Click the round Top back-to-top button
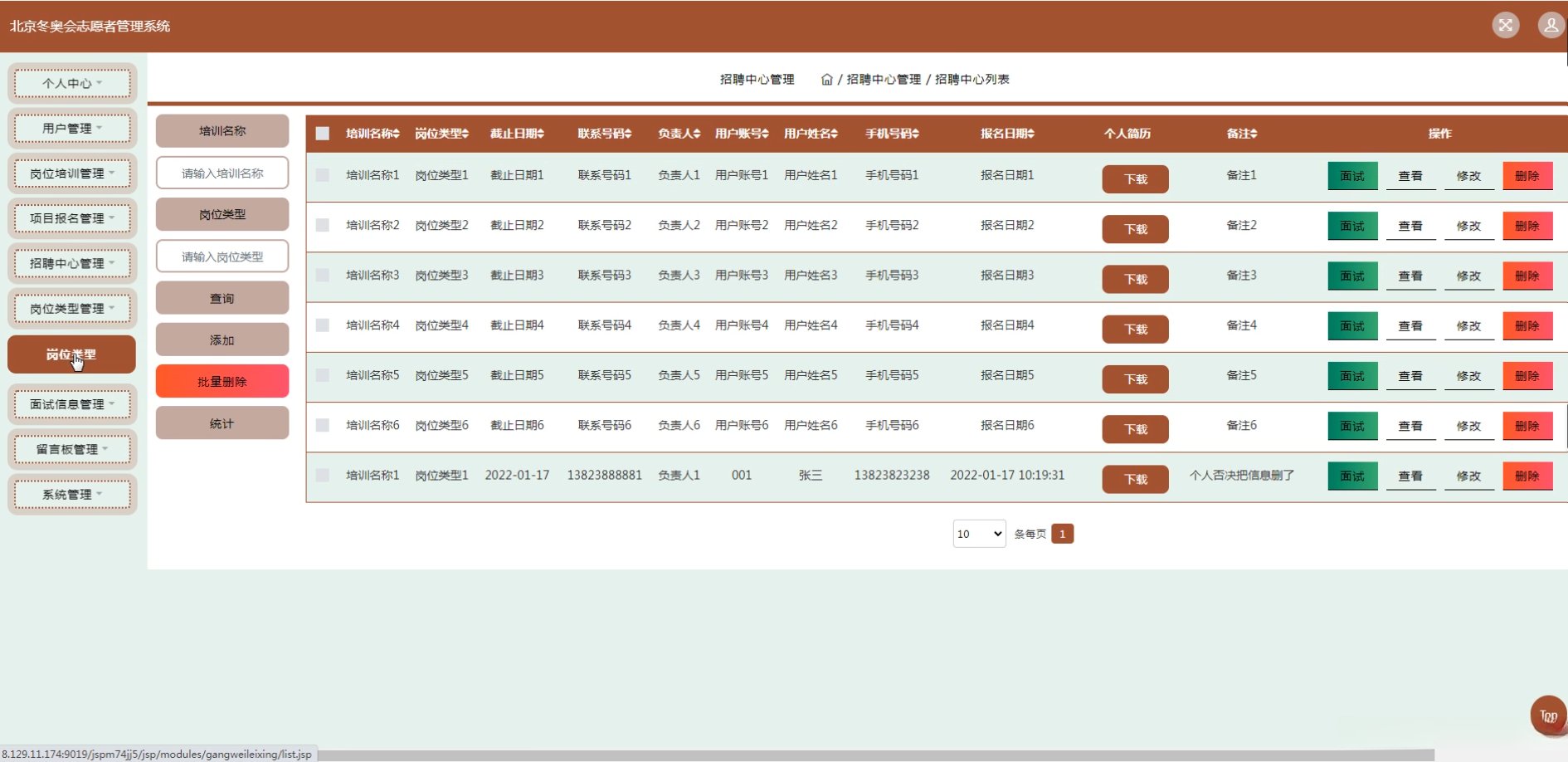 (1548, 716)
